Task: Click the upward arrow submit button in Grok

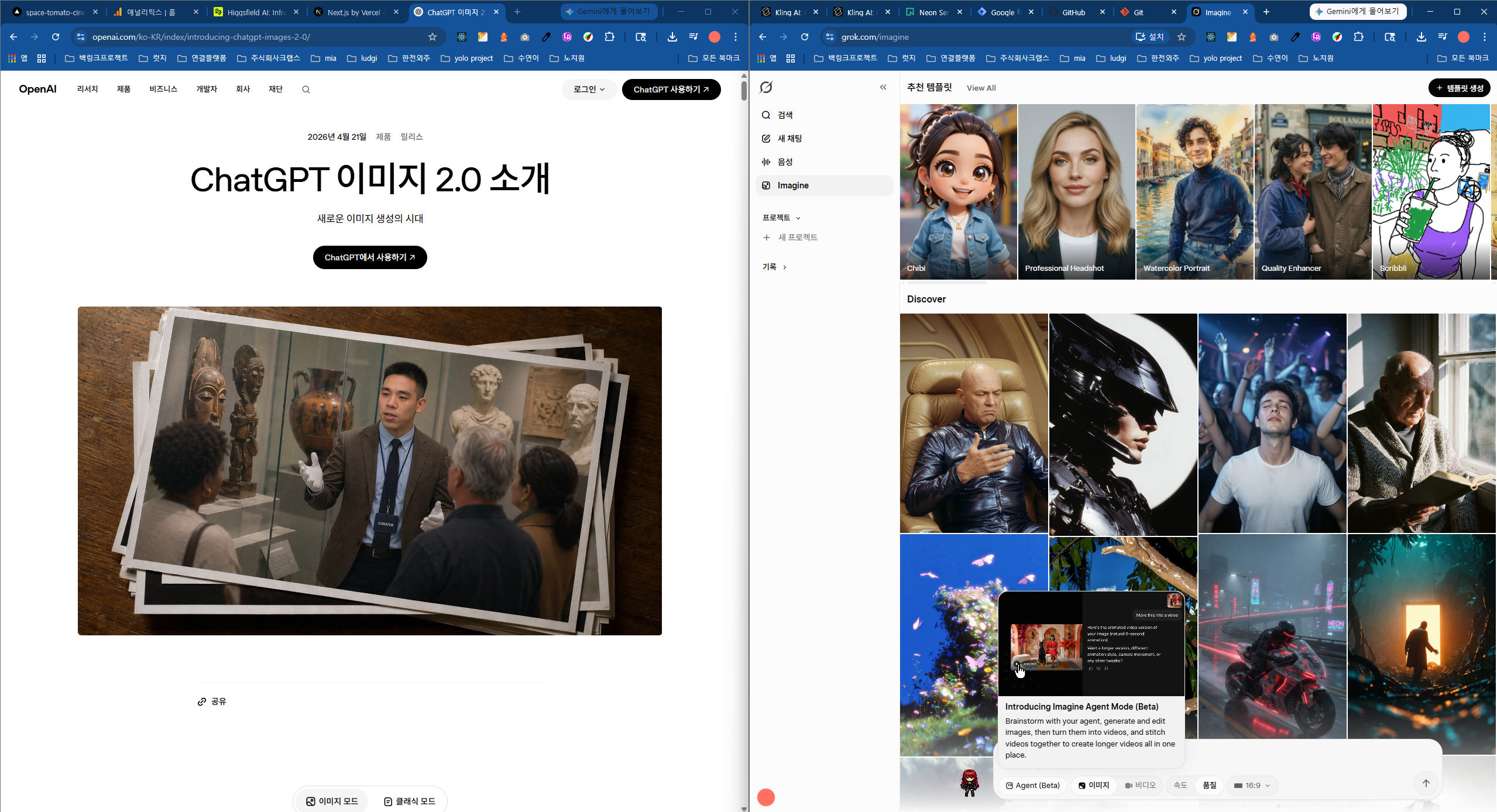Action: coord(1426,783)
